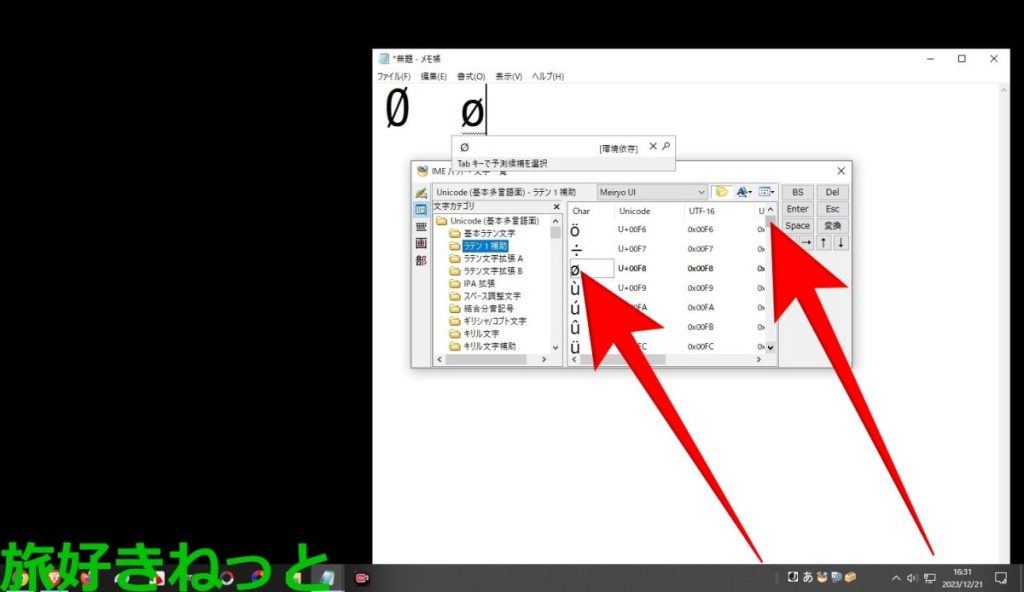Open ファイル(F) menu in Notepad
Image resolution: width=1024 pixels, height=592 pixels.
click(x=394, y=76)
